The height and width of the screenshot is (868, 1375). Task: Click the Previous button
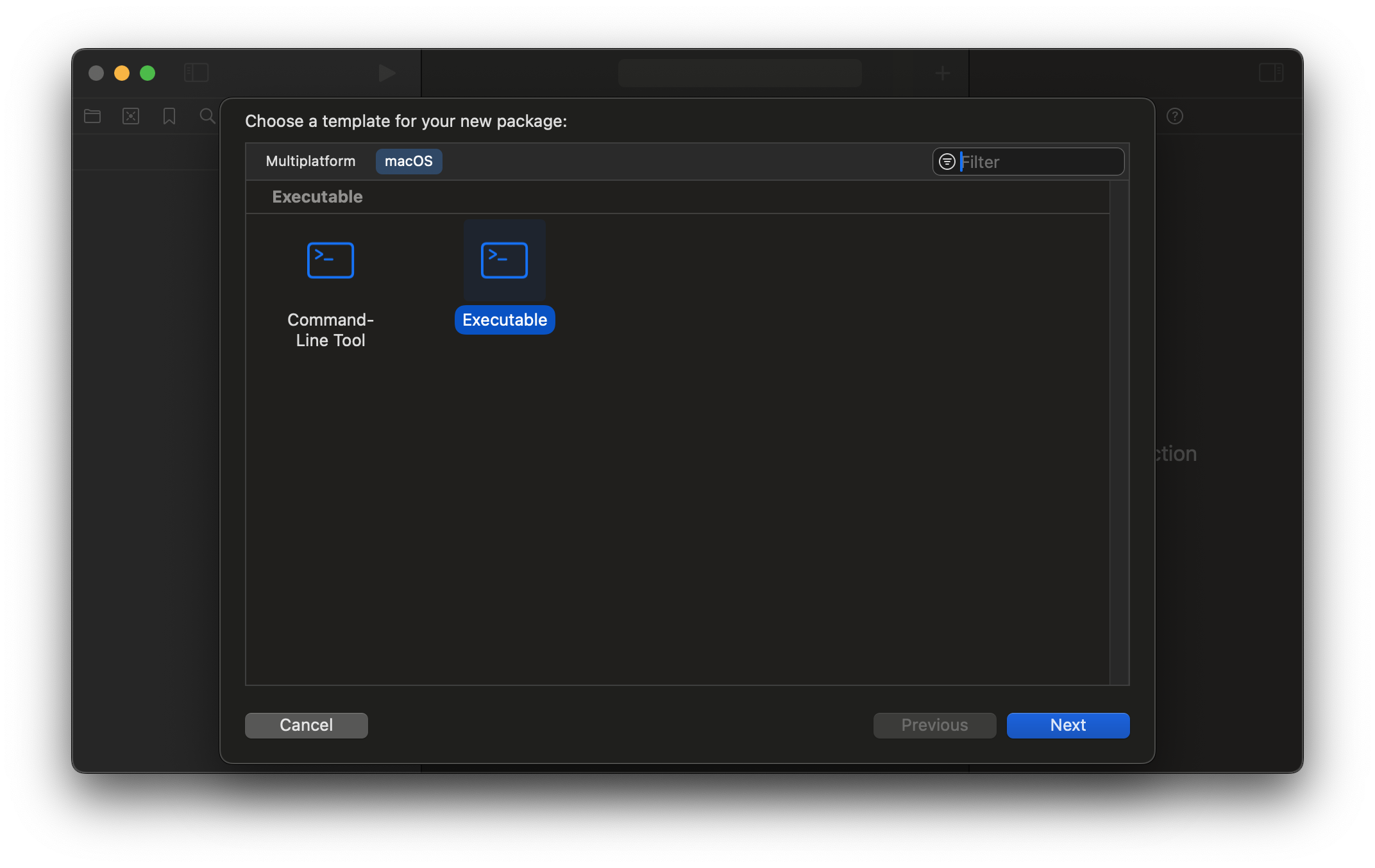coord(934,725)
